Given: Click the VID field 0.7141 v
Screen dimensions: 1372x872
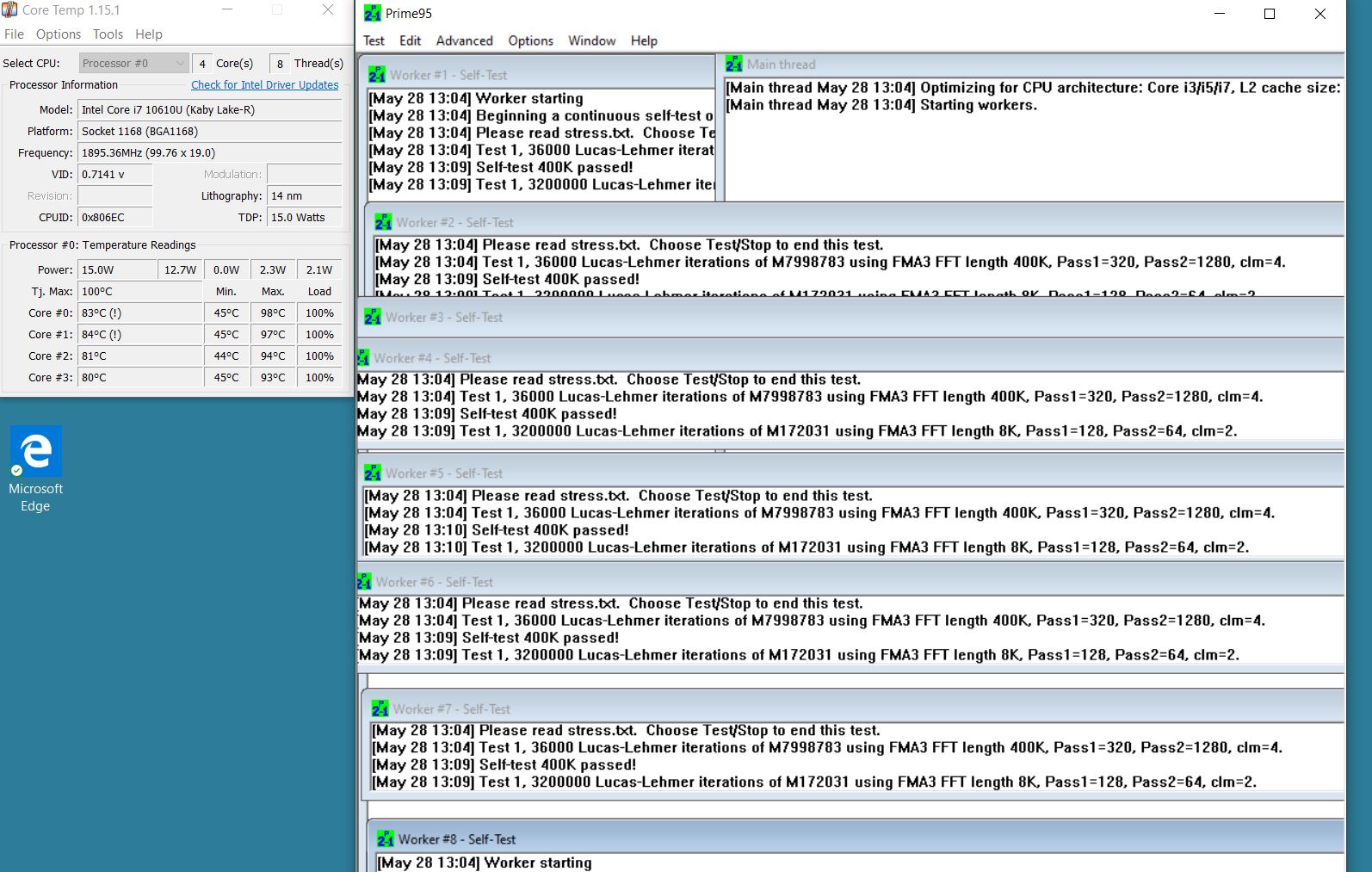Looking at the screenshot, I should pos(115,175).
